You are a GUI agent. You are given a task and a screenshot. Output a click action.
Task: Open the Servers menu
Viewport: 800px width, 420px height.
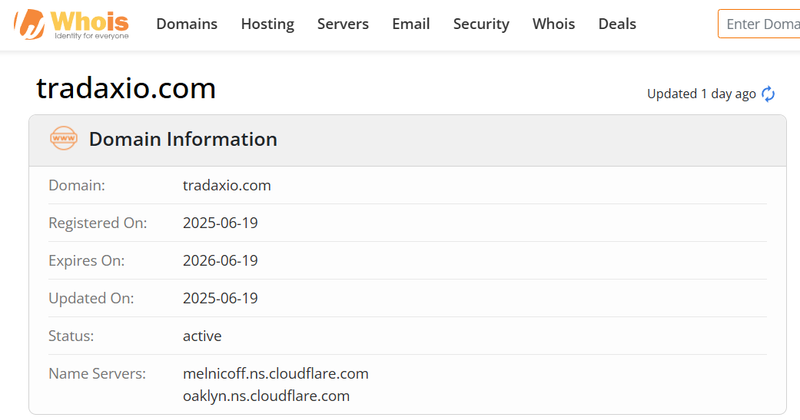[x=343, y=24]
